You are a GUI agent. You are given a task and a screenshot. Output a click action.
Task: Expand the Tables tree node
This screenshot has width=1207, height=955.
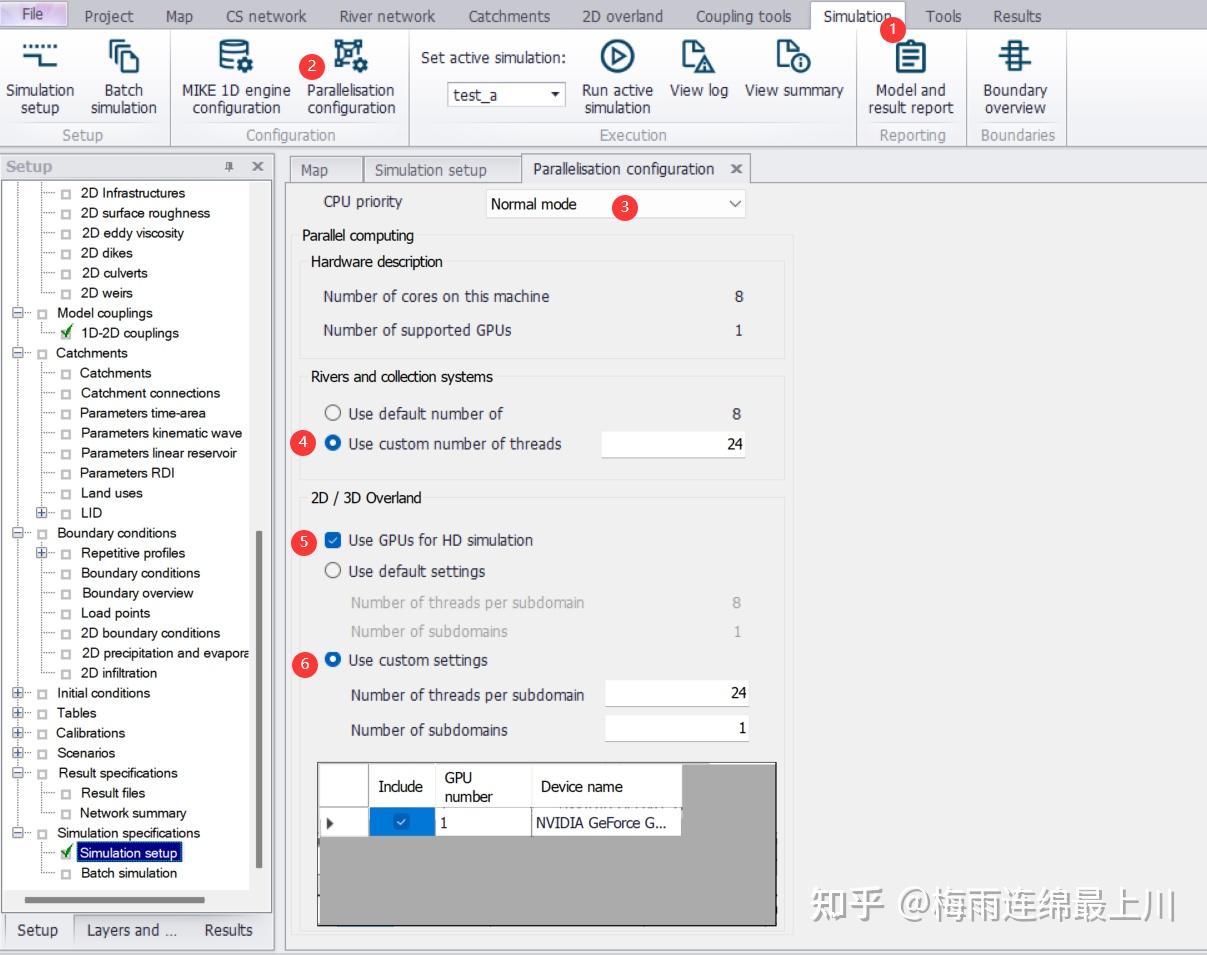tap(18, 713)
